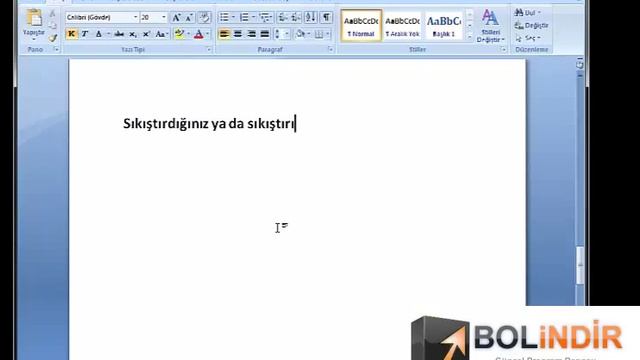
Task: Toggle Underline (A) formatting
Action: coord(98,34)
